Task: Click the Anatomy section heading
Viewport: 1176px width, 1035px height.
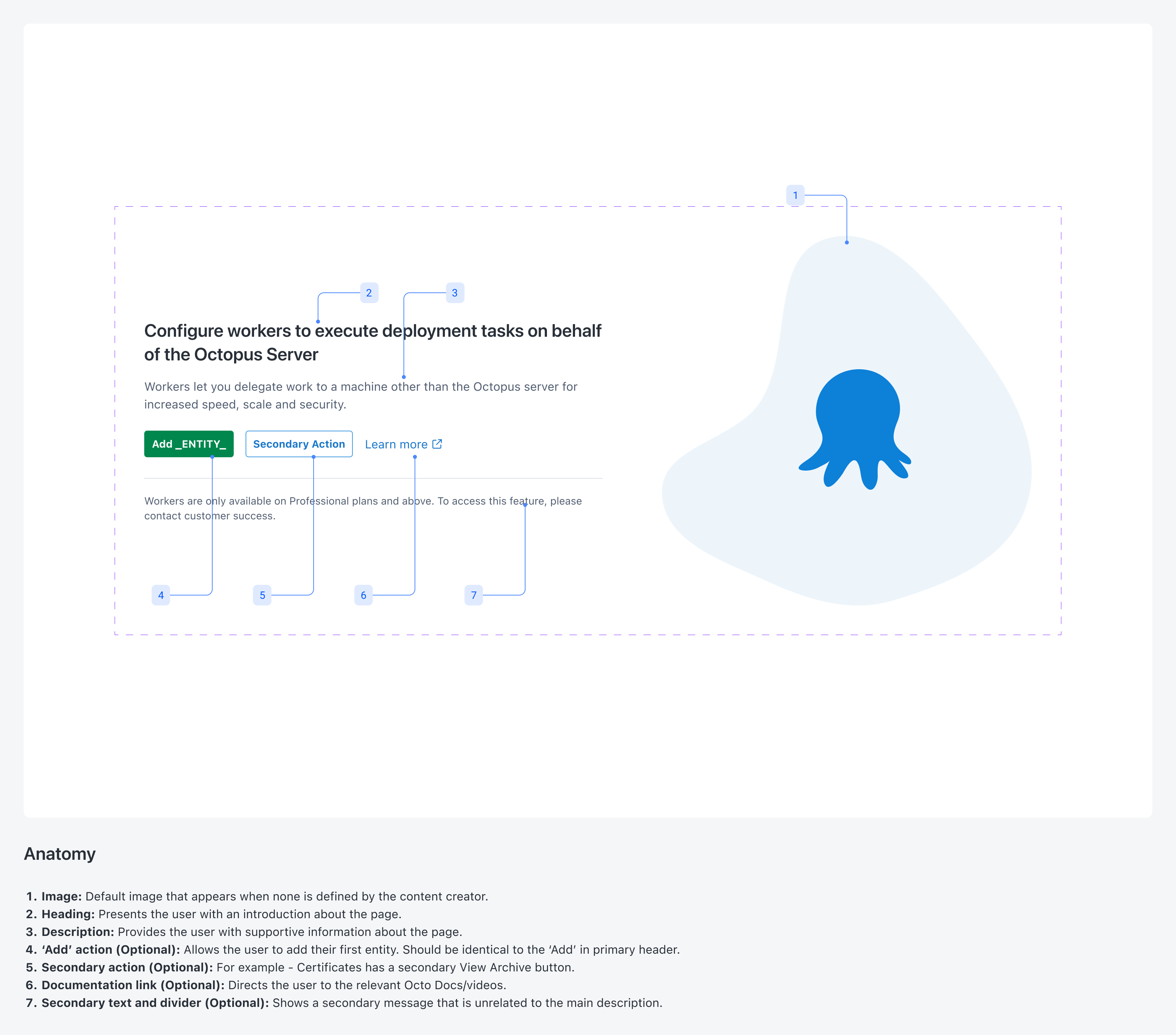Action: pyautogui.click(x=60, y=854)
